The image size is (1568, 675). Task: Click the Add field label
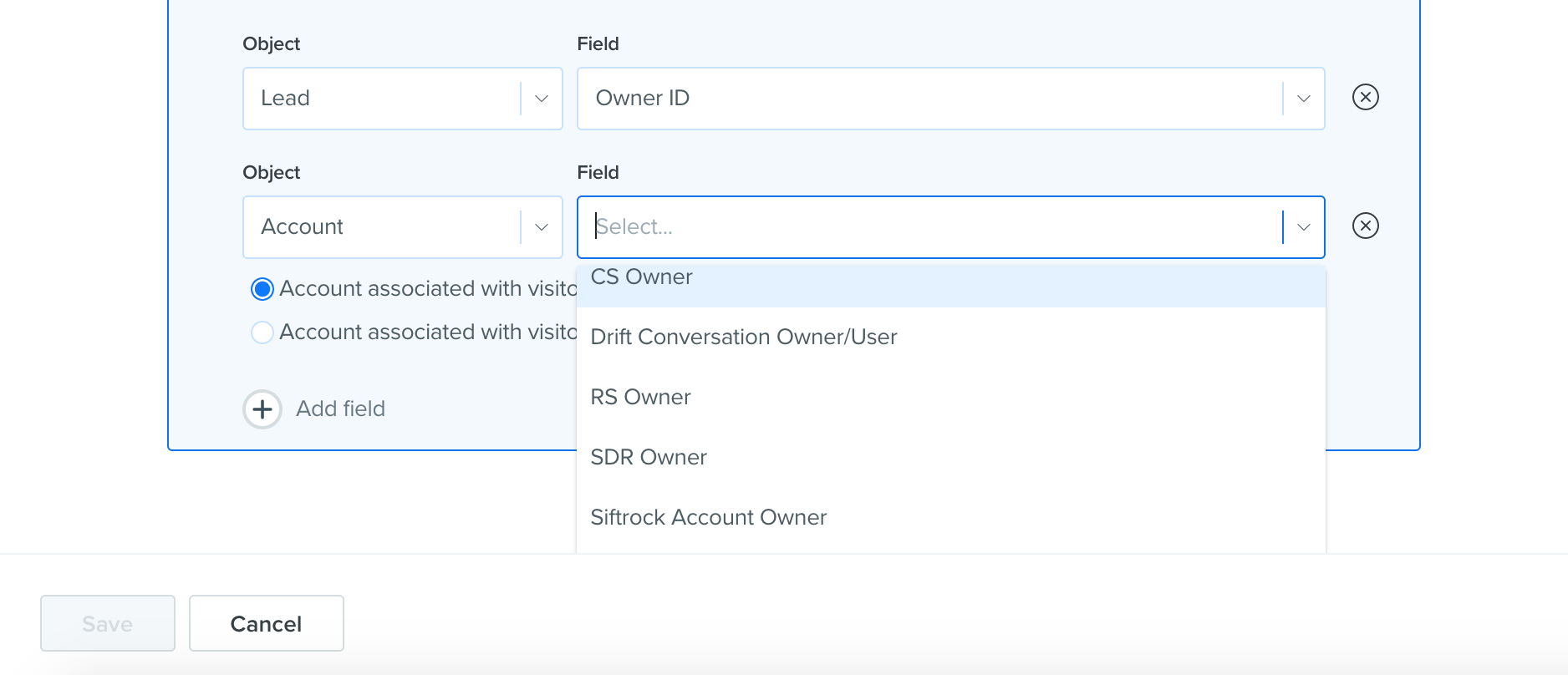340,409
